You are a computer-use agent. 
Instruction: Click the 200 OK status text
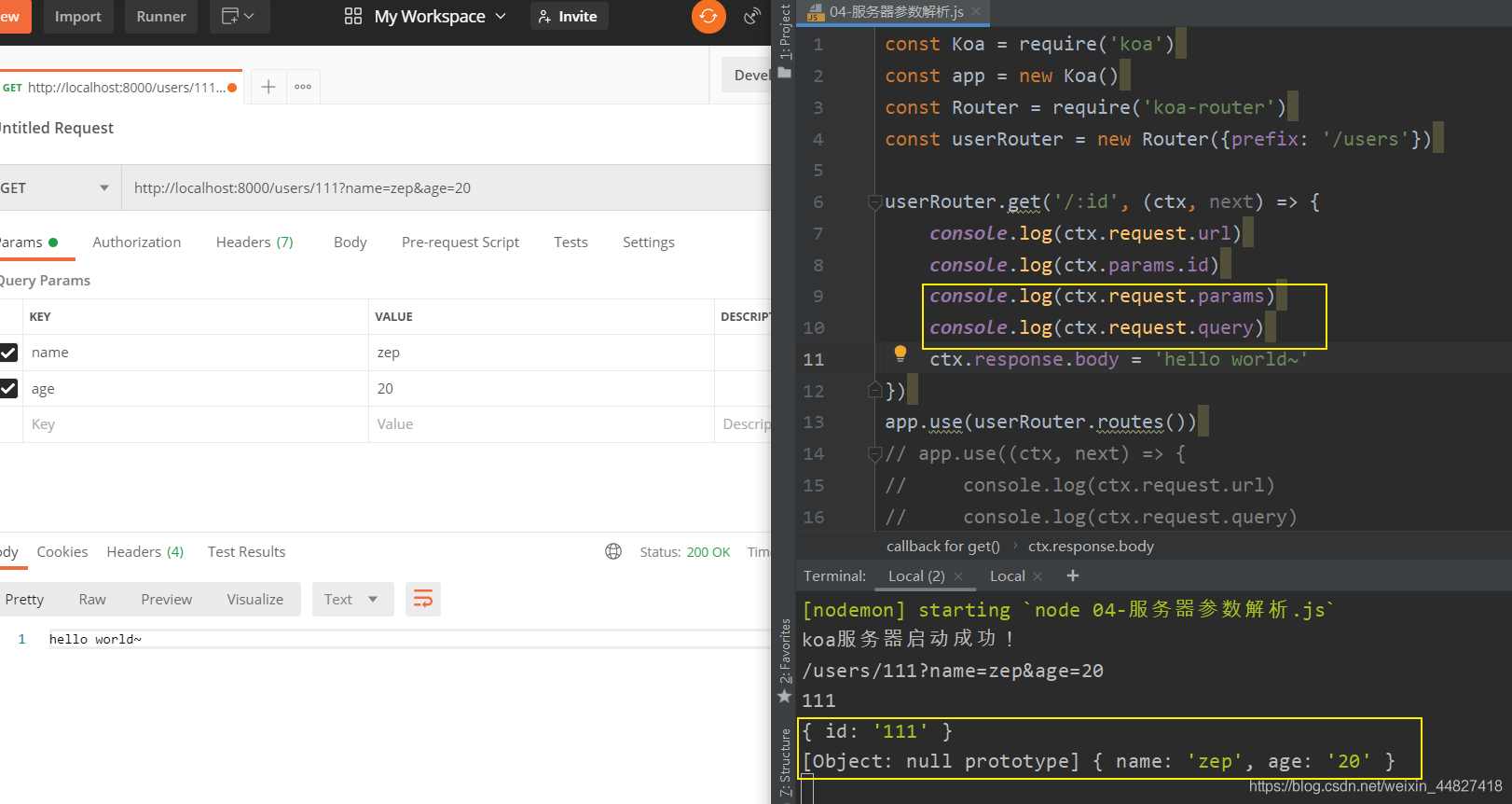(708, 552)
